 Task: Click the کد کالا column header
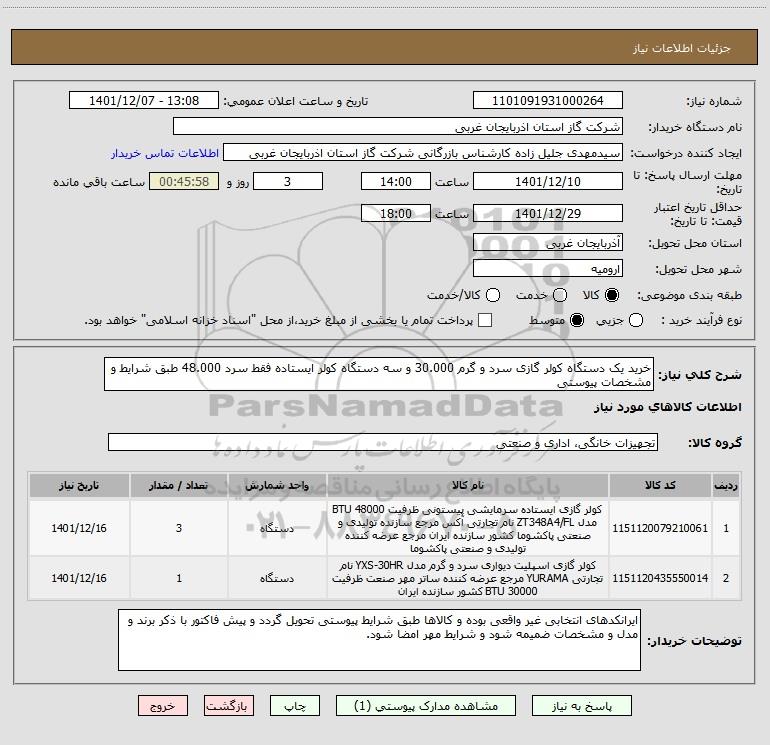660,485
